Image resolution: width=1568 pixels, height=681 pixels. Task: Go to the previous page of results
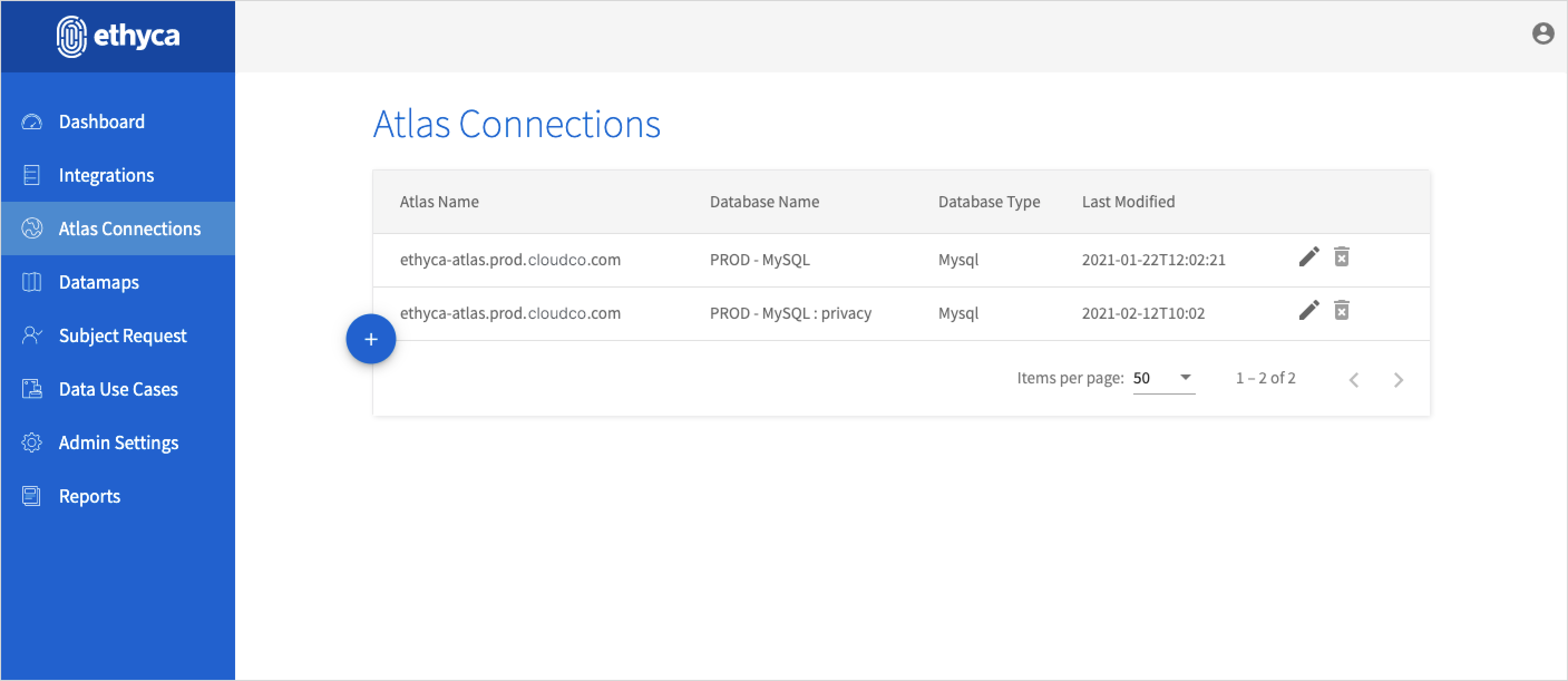1353,380
